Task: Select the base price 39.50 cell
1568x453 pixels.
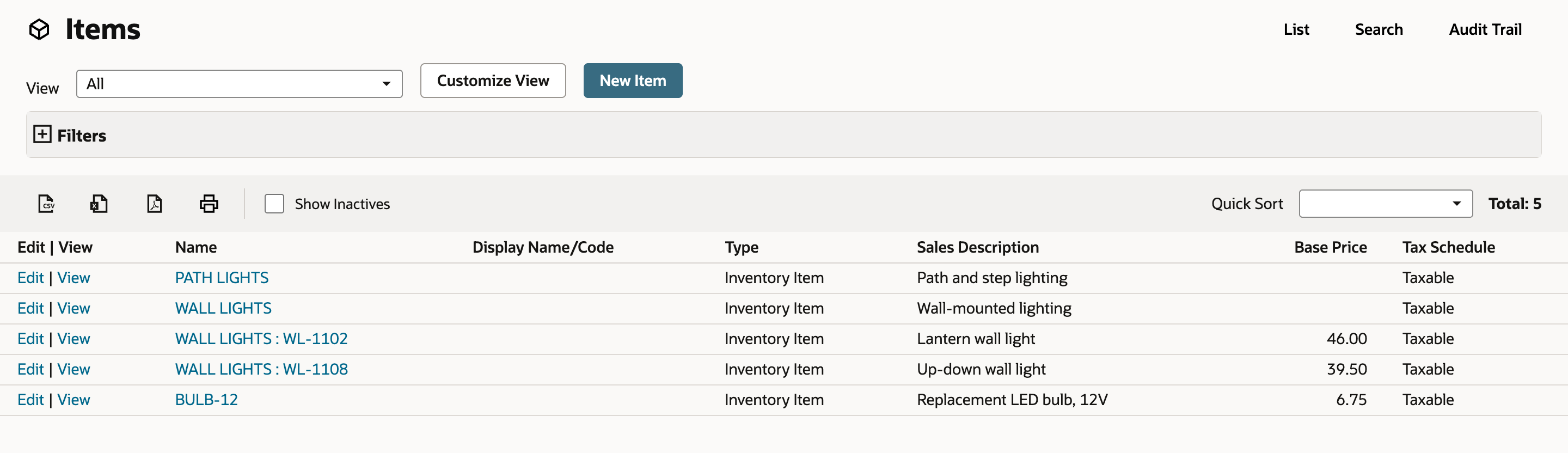Action: (1346, 369)
